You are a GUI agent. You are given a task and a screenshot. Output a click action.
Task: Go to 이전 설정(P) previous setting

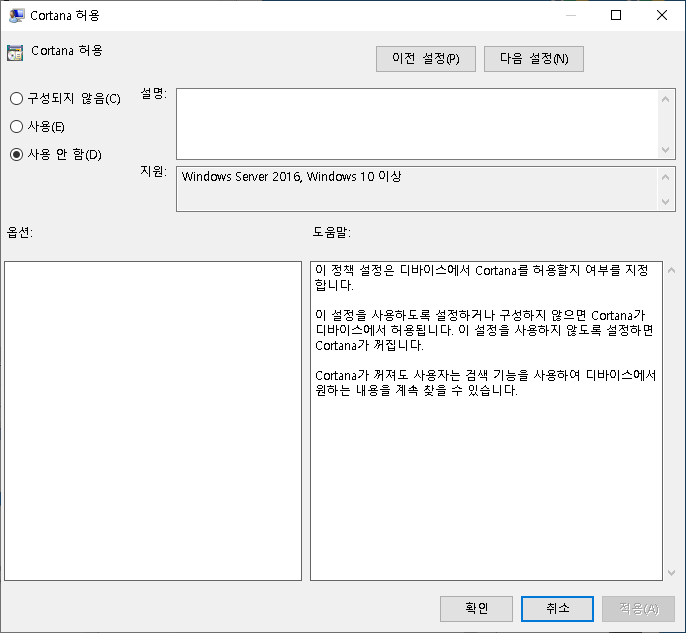[x=426, y=59]
